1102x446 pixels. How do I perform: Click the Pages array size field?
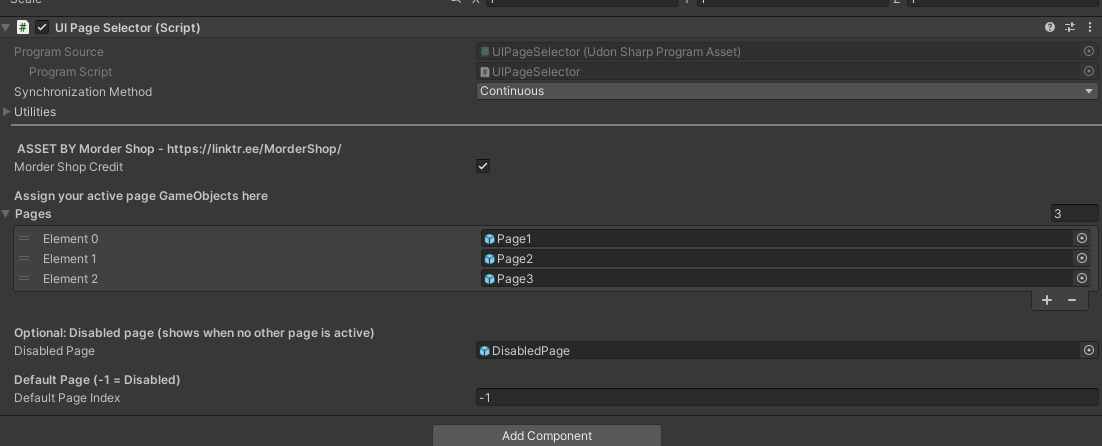click(1072, 214)
